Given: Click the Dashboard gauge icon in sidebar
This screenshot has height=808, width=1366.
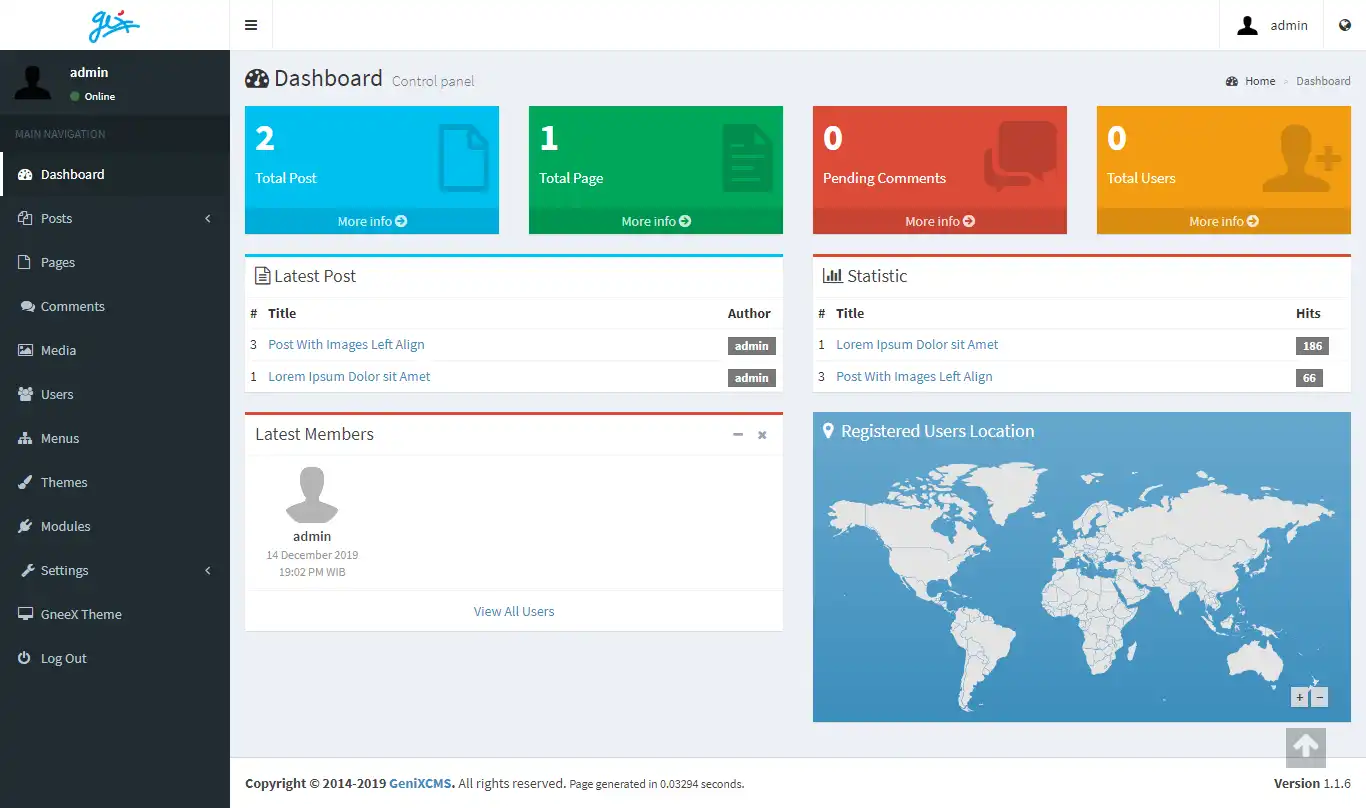Looking at the screenshot, I should (x=25, y=174).
